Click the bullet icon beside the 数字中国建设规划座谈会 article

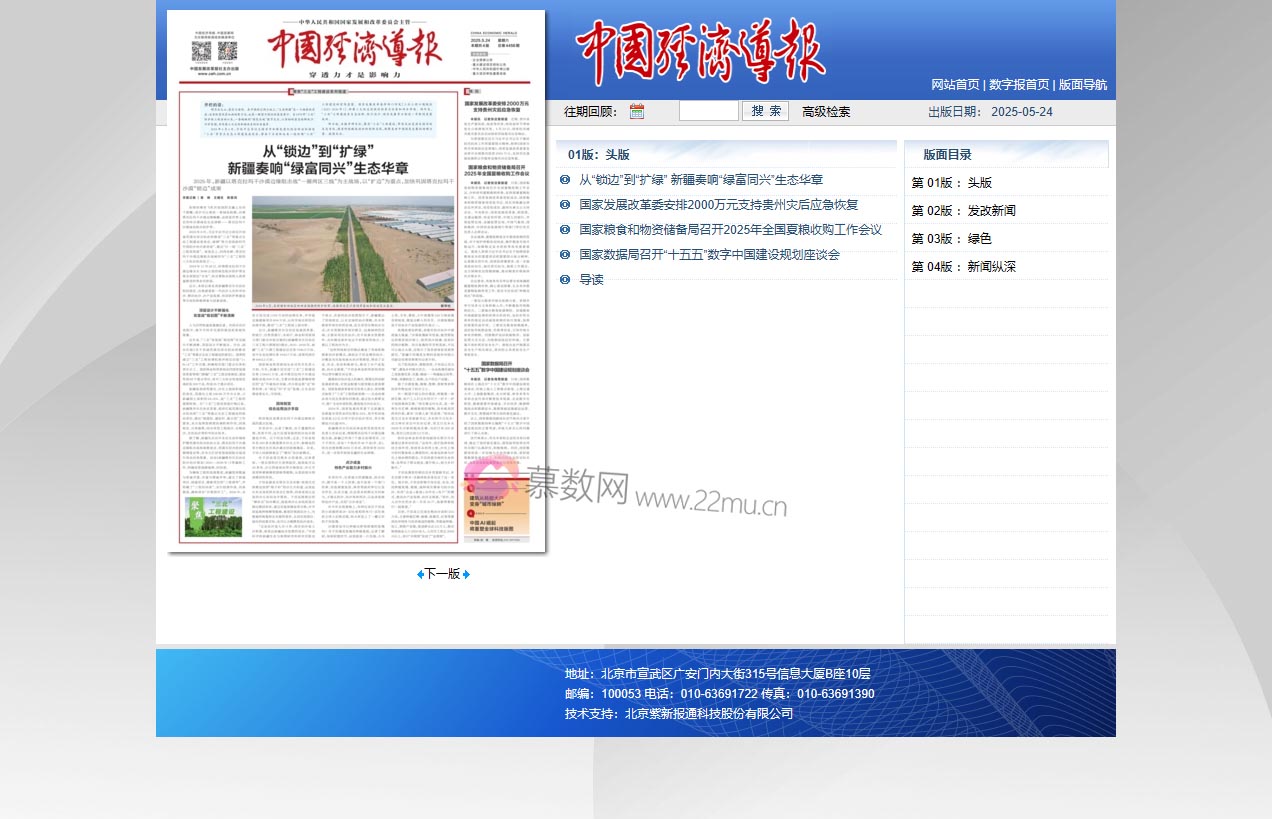(565, 255)
